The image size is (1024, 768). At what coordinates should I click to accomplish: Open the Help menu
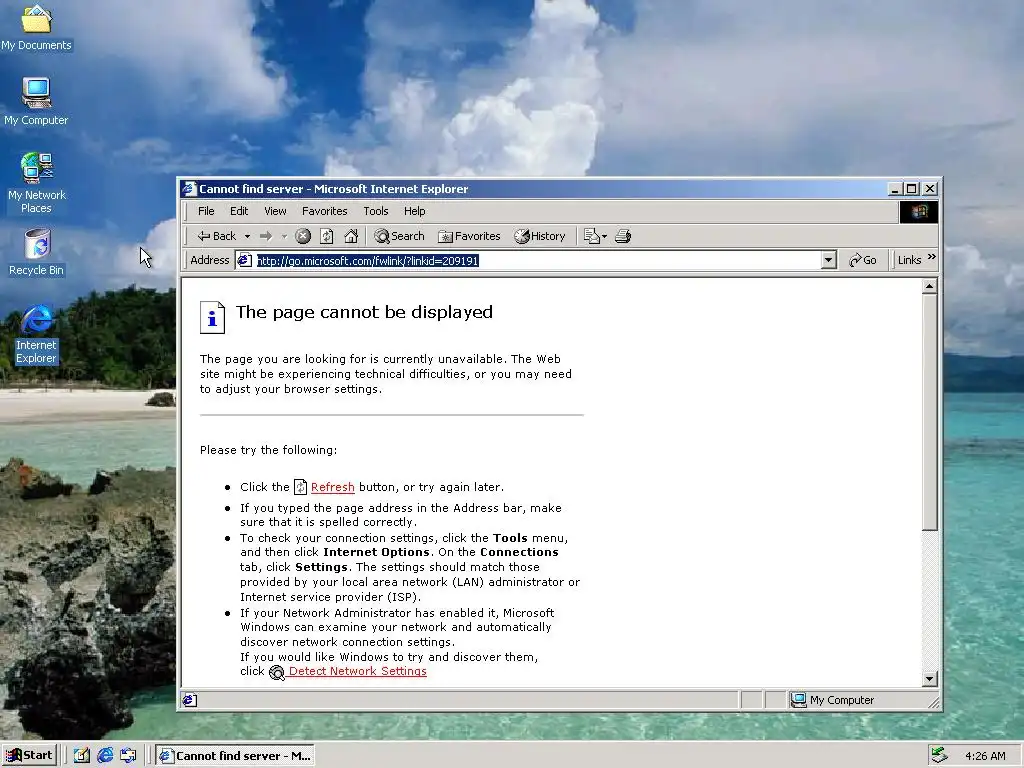[414, 211]
